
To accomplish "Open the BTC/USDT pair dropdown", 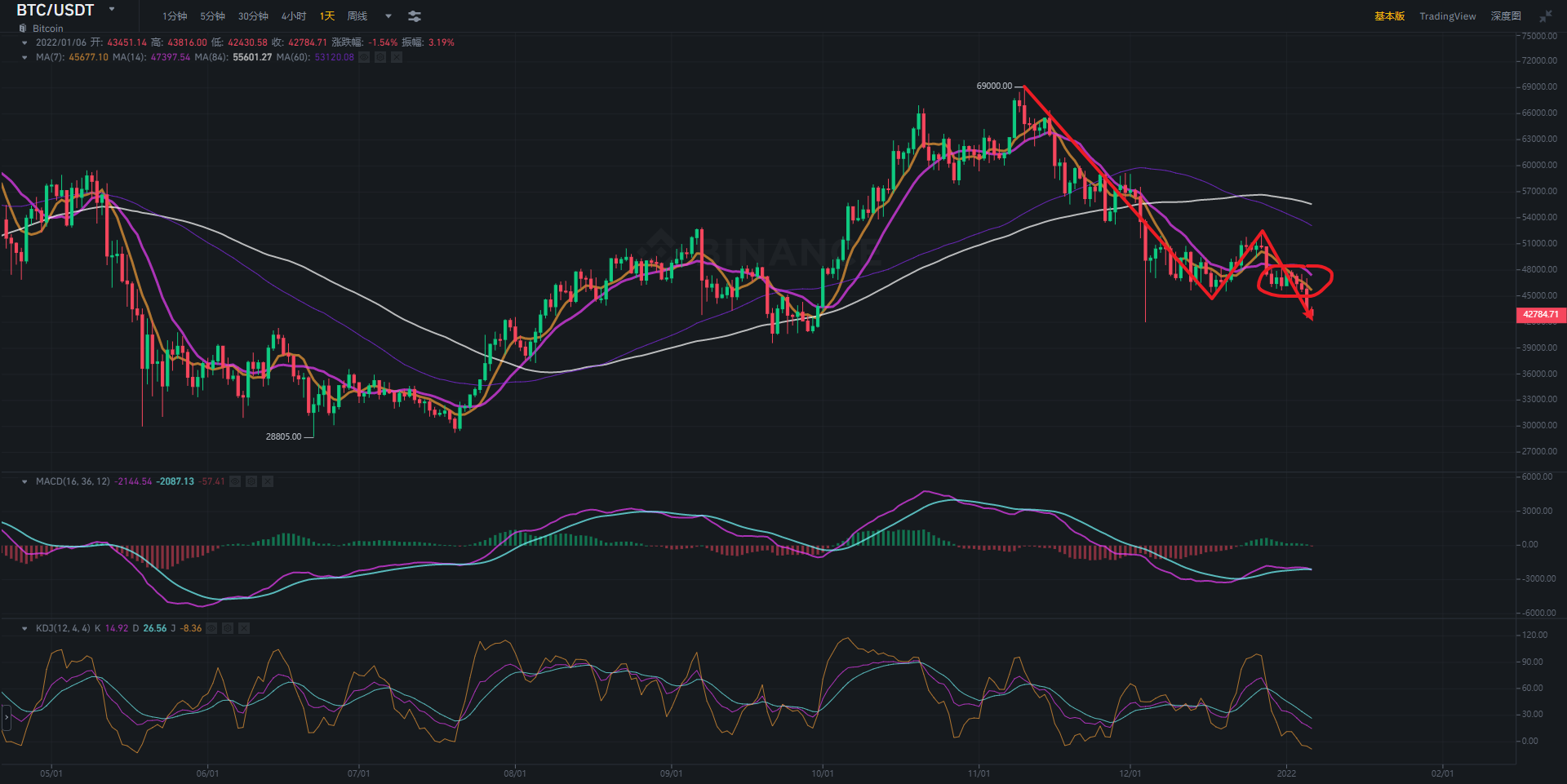I will 112,10.
